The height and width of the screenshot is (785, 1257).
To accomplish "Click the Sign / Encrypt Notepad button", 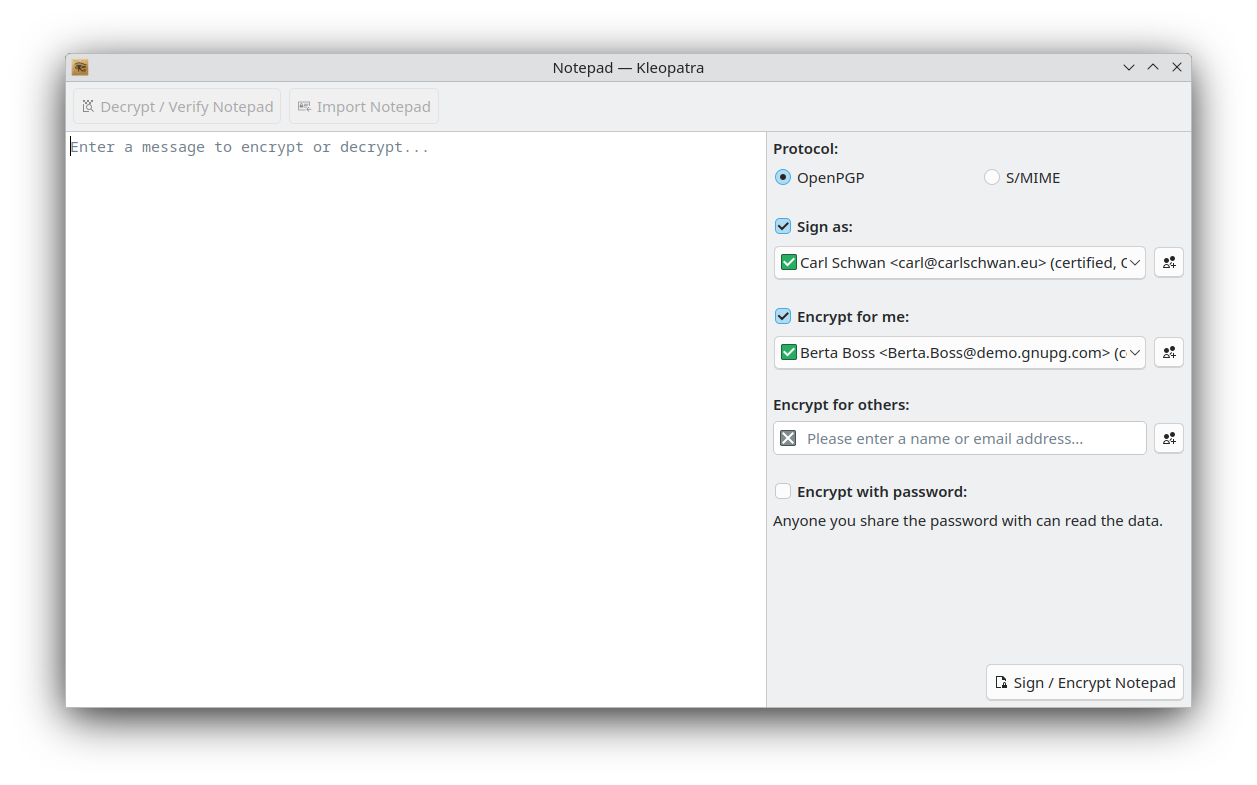I will (1085, 682).
